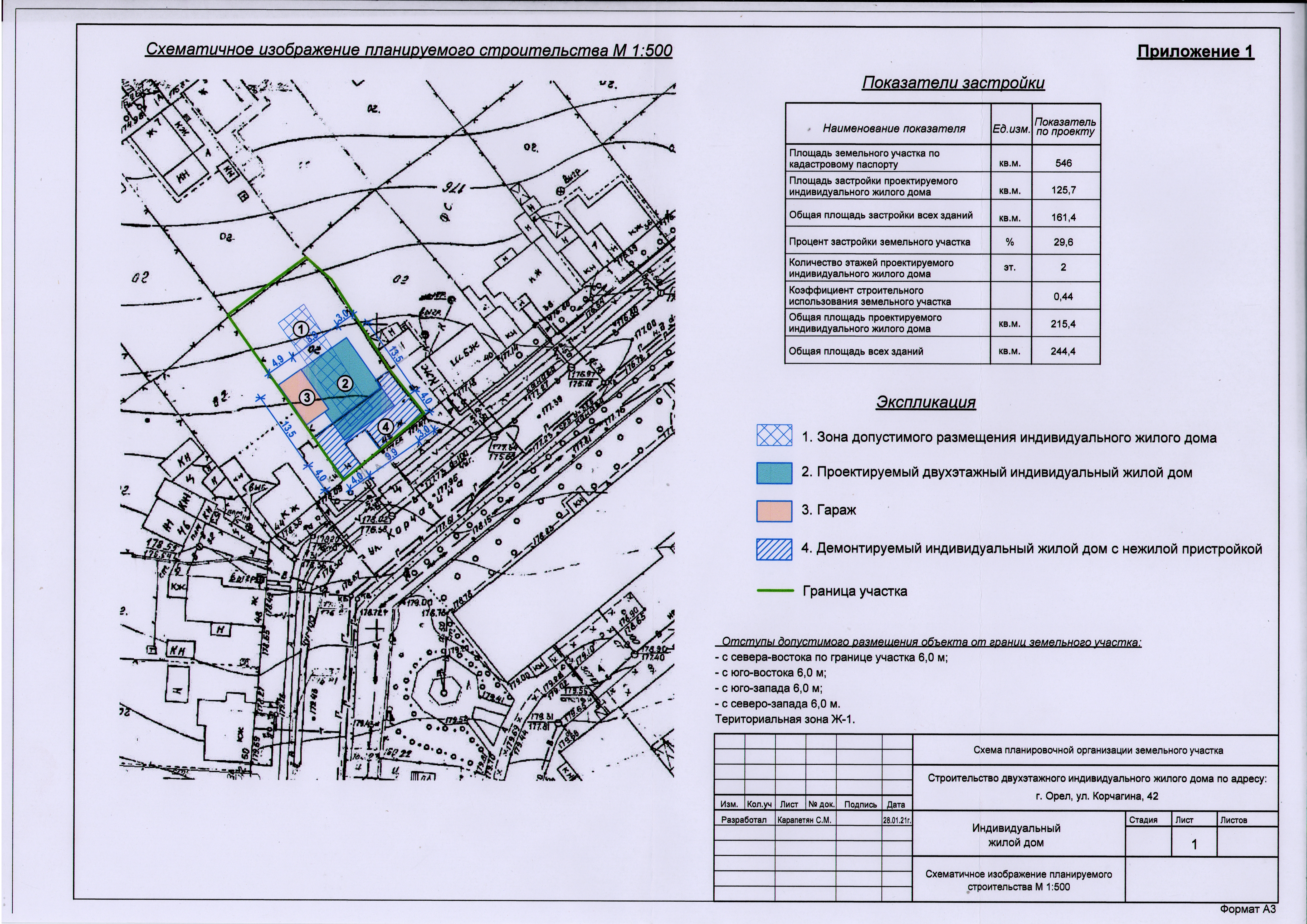Click the value 215,4 in the table

tap(1063, 324)
